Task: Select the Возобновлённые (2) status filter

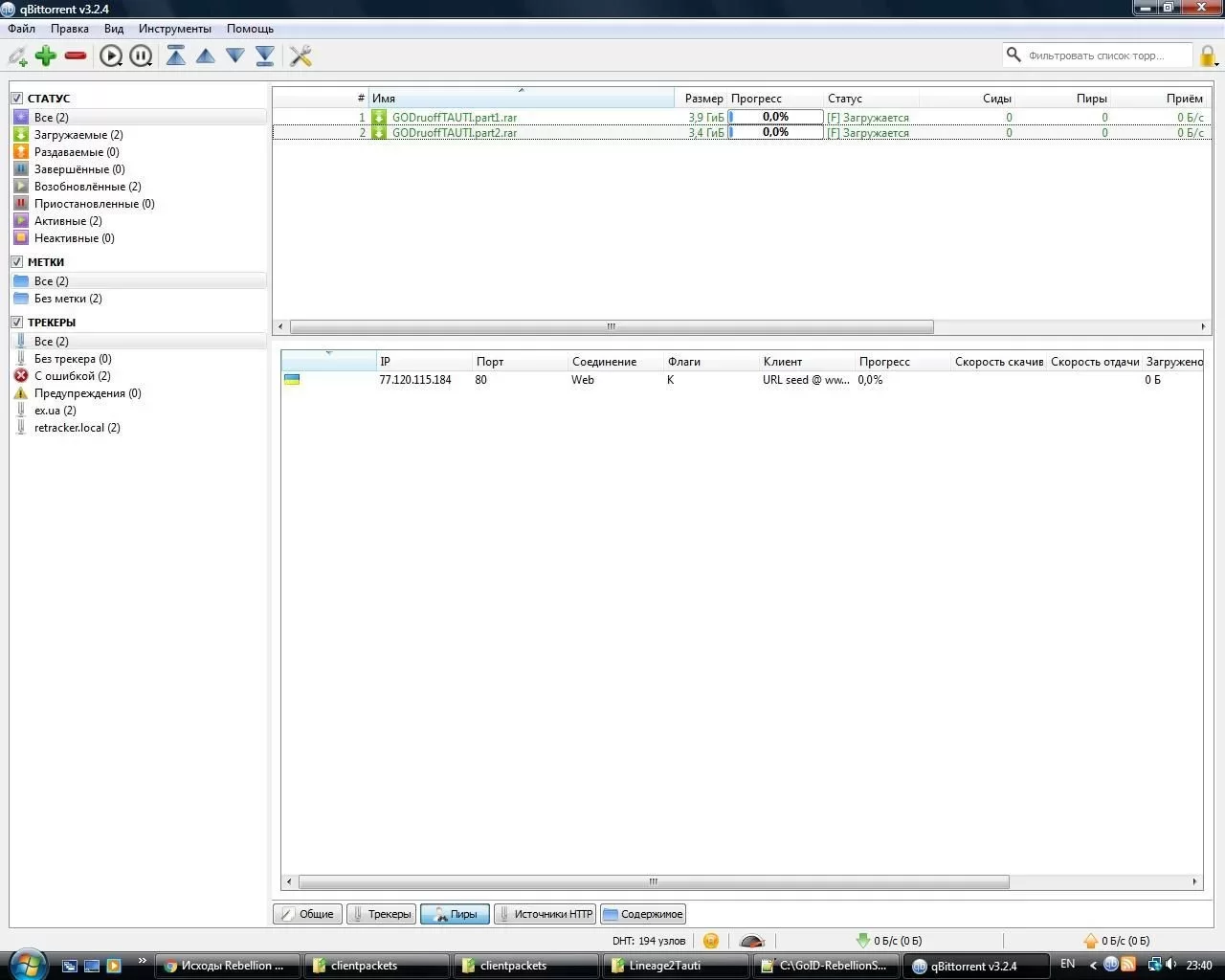Action: [x=87, y=187]
